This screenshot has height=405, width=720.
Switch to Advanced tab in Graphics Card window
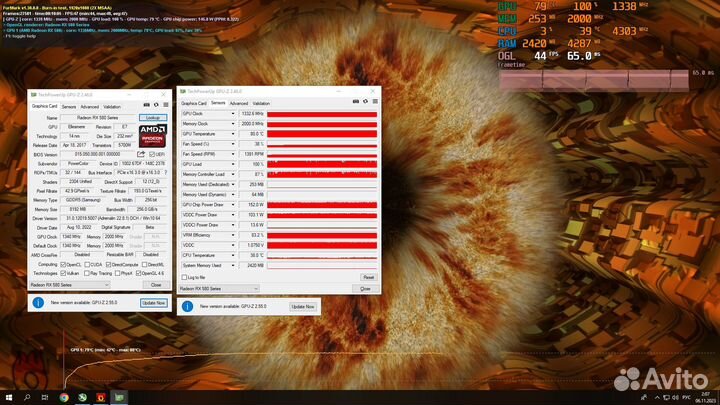coord(90,107)
